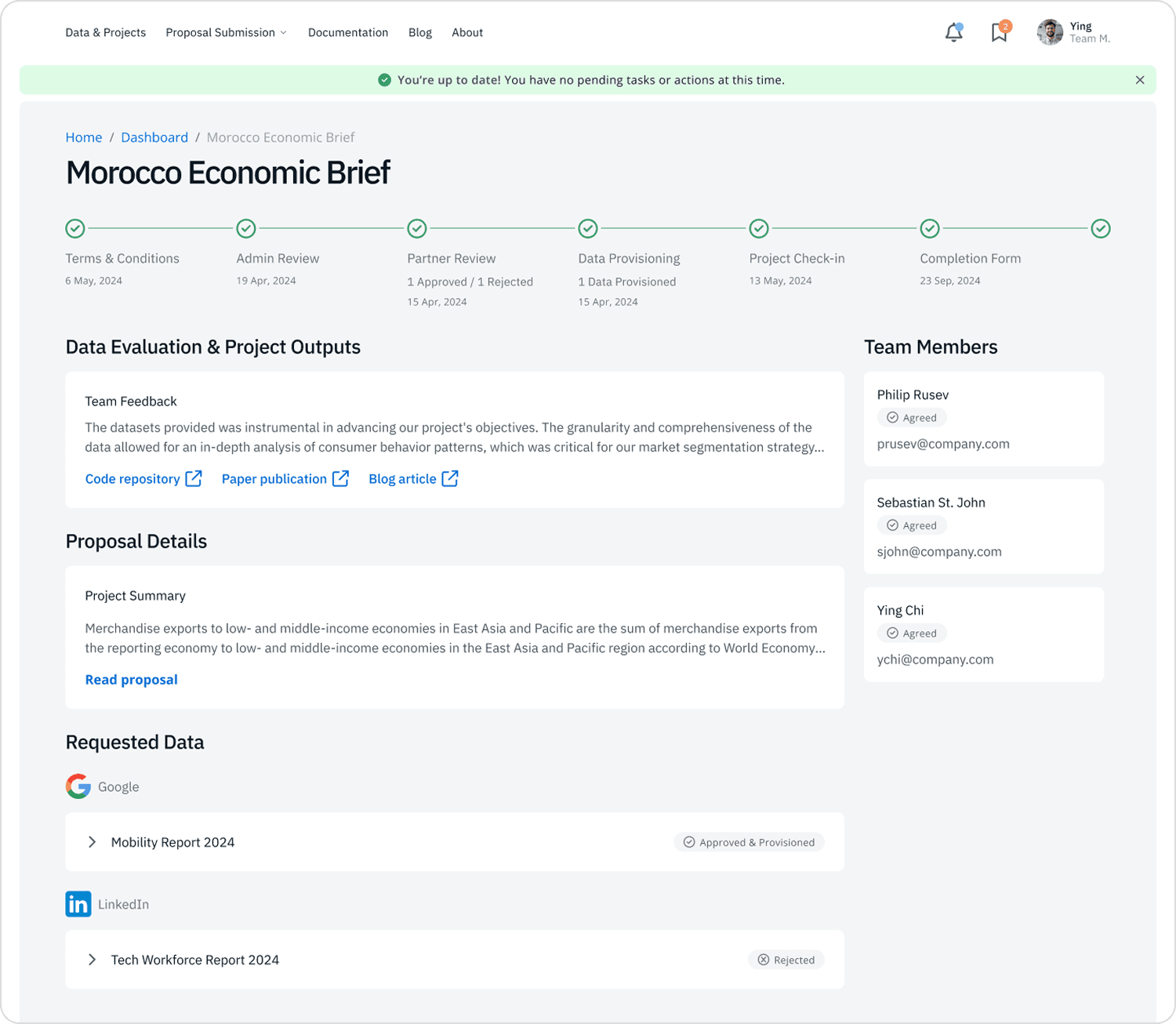Image resolution: width=1176 pixels, height=1024 pixels.
Task: Click Philip Rusev's Agreed badge
Action: pos(912,418)
